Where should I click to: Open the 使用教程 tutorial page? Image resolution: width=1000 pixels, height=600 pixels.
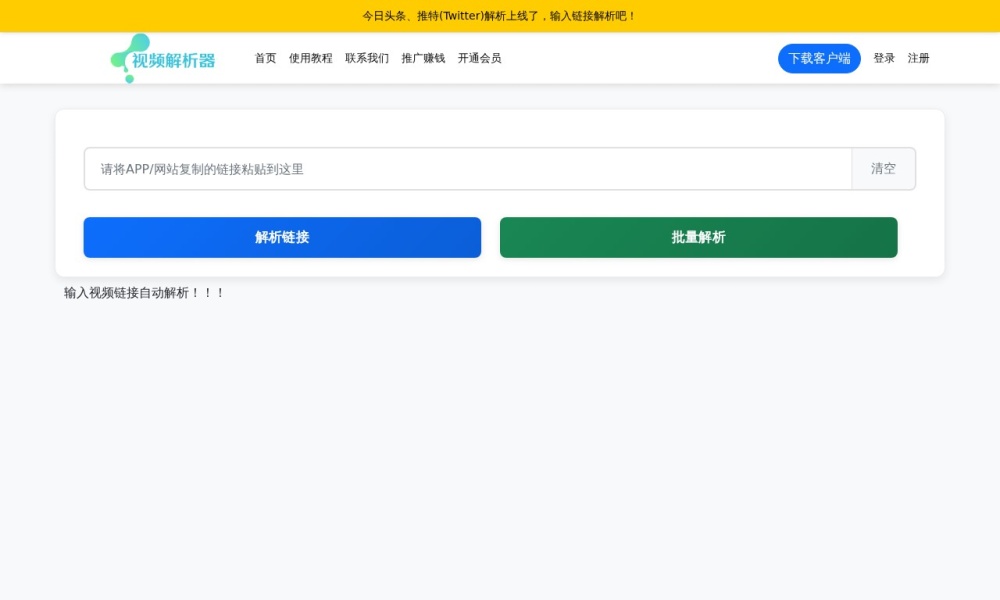coord(311,58)
